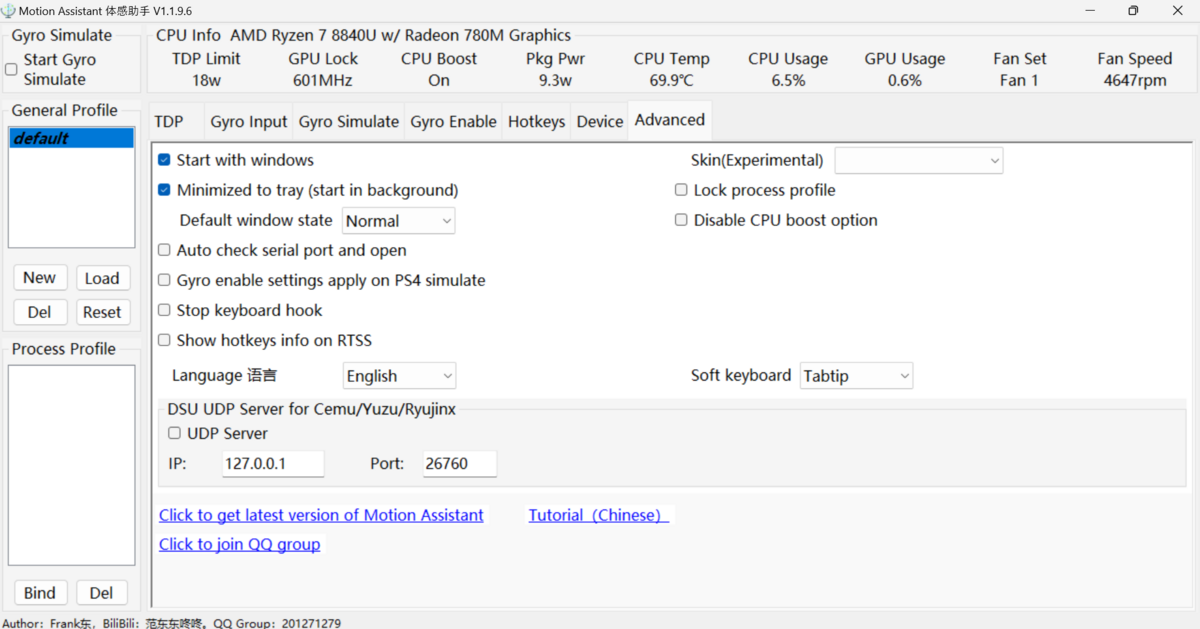Enable the UDP Server checkbox
The image size is (1200, 629).
click(x=174, y=433)
